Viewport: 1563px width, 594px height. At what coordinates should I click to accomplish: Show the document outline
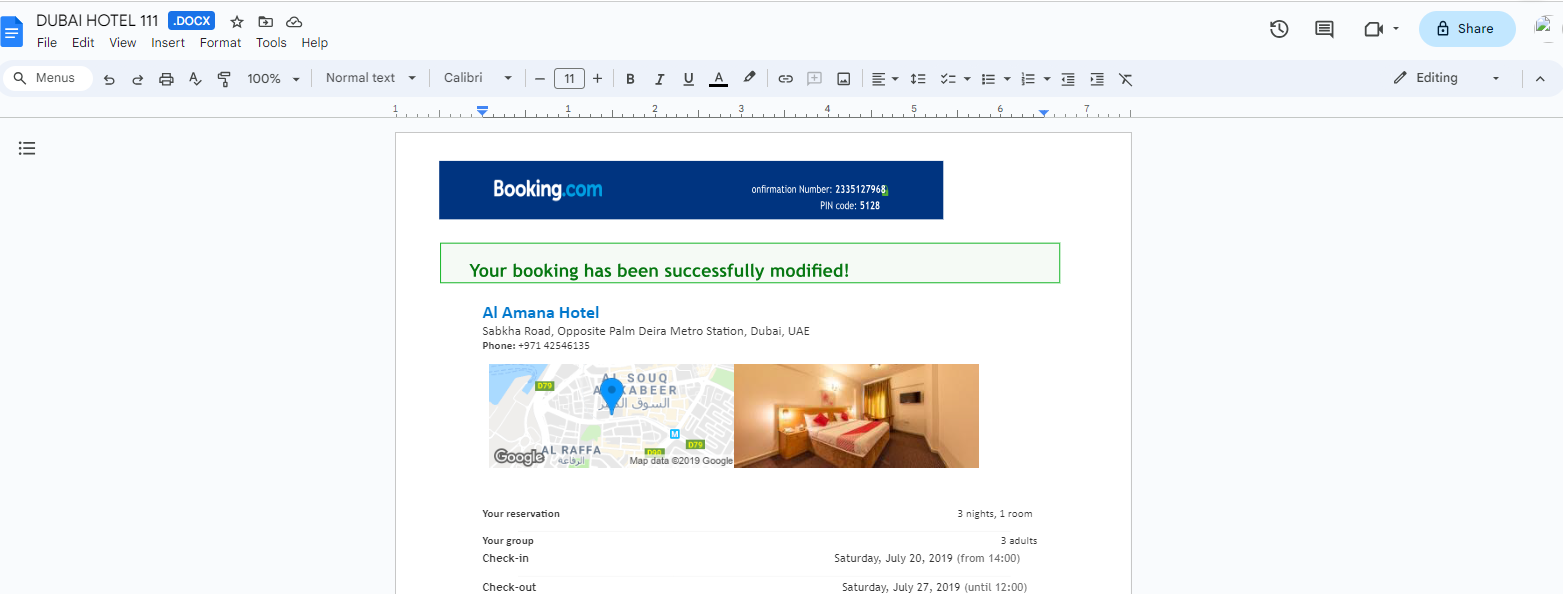click(27, 148)
